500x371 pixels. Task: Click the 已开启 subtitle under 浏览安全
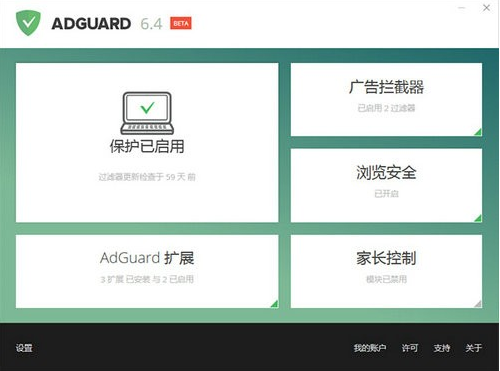(x=386, y=194)
